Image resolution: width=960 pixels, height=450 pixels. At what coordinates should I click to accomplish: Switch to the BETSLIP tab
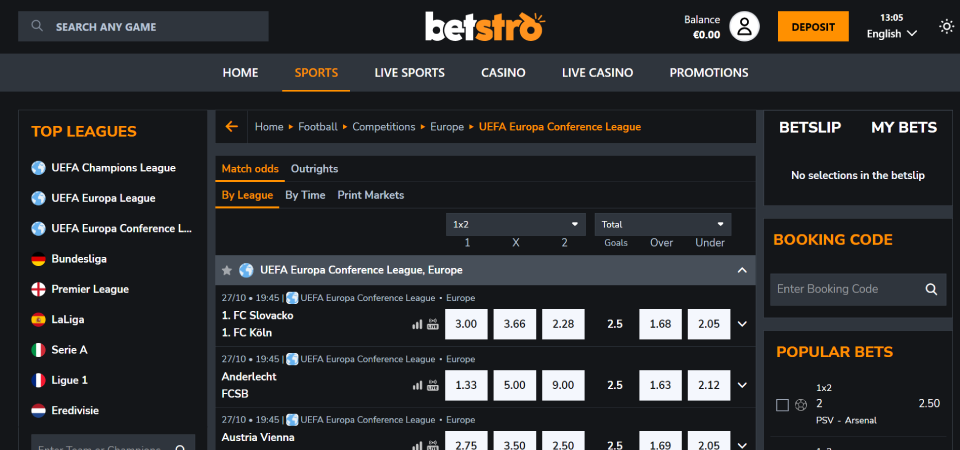coord(809,127)
